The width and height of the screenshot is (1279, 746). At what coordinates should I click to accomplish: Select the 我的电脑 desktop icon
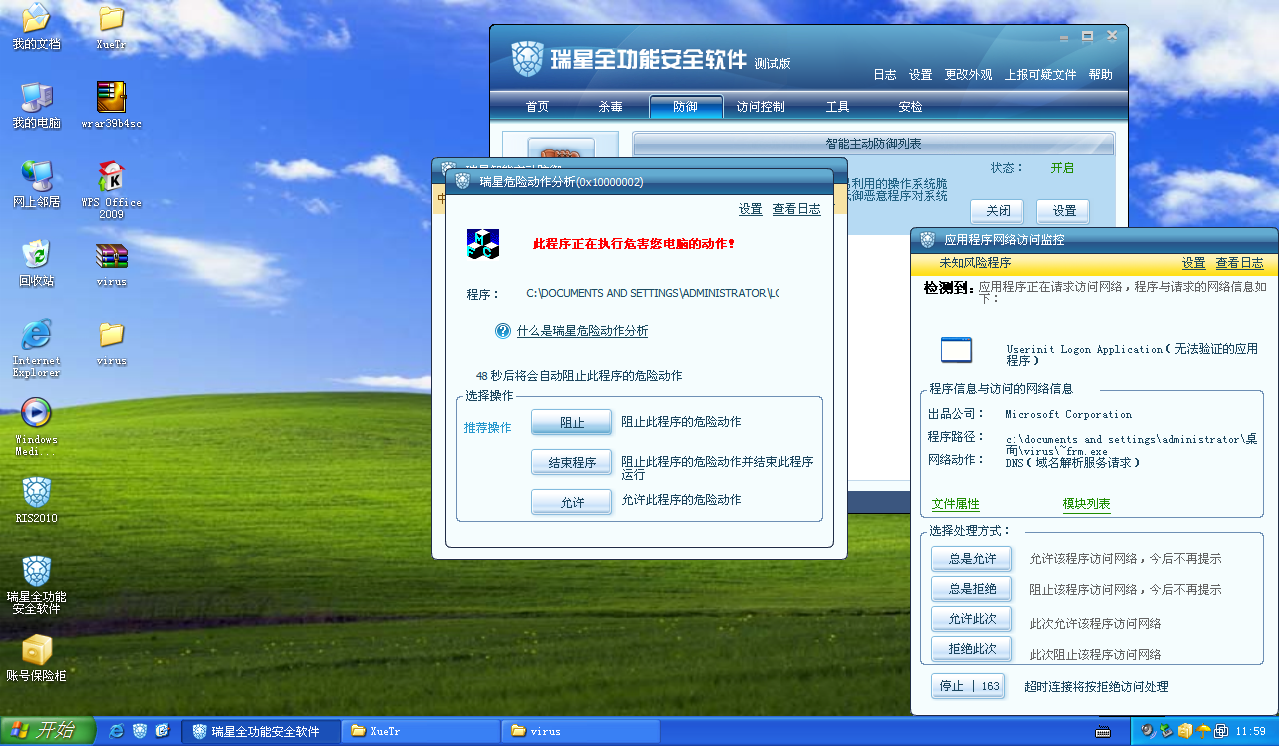point(36,106)
